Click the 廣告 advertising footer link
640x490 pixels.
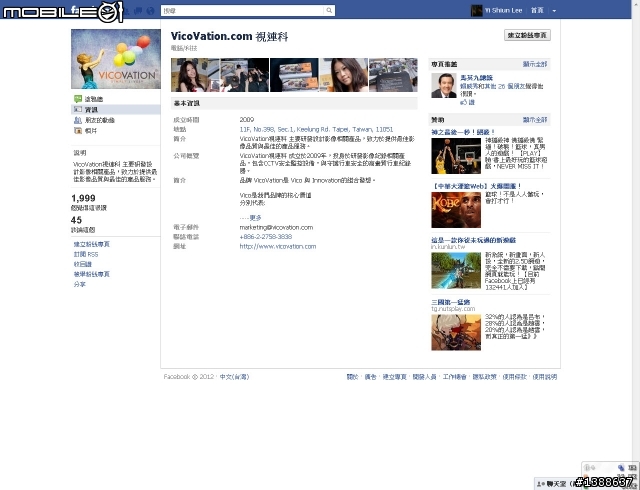point(370,376)
